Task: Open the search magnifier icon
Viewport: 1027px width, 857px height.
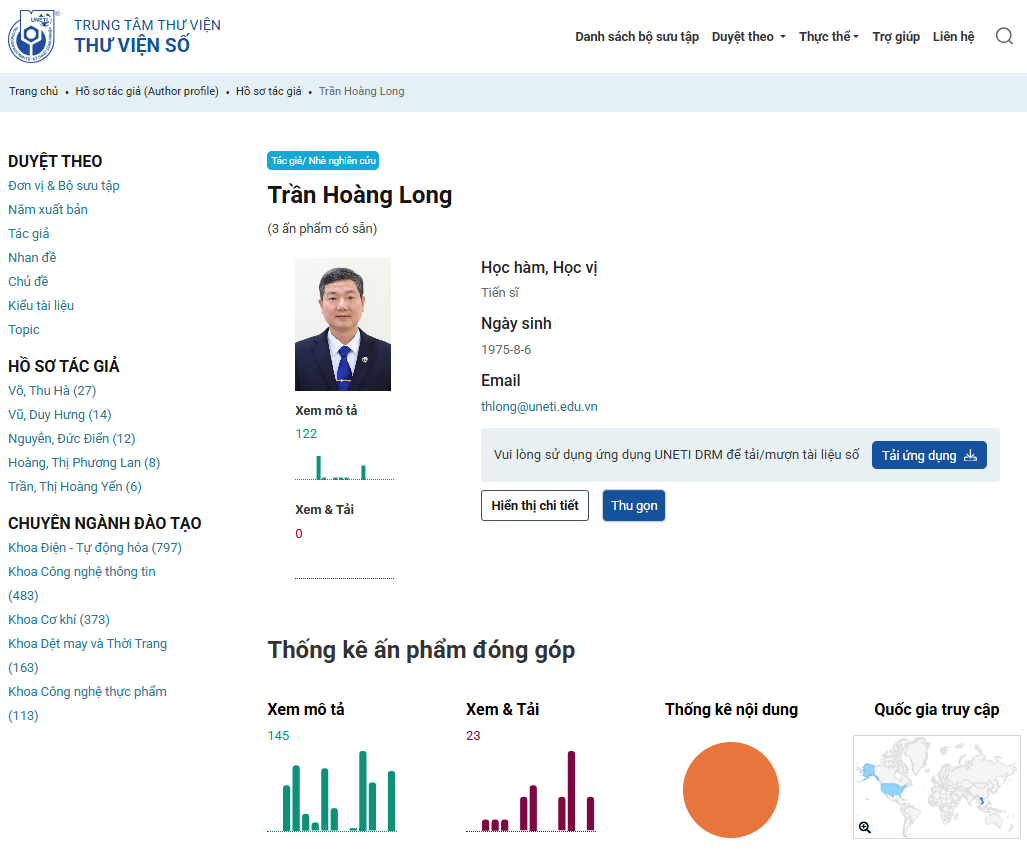Action: click(1004, 36)
